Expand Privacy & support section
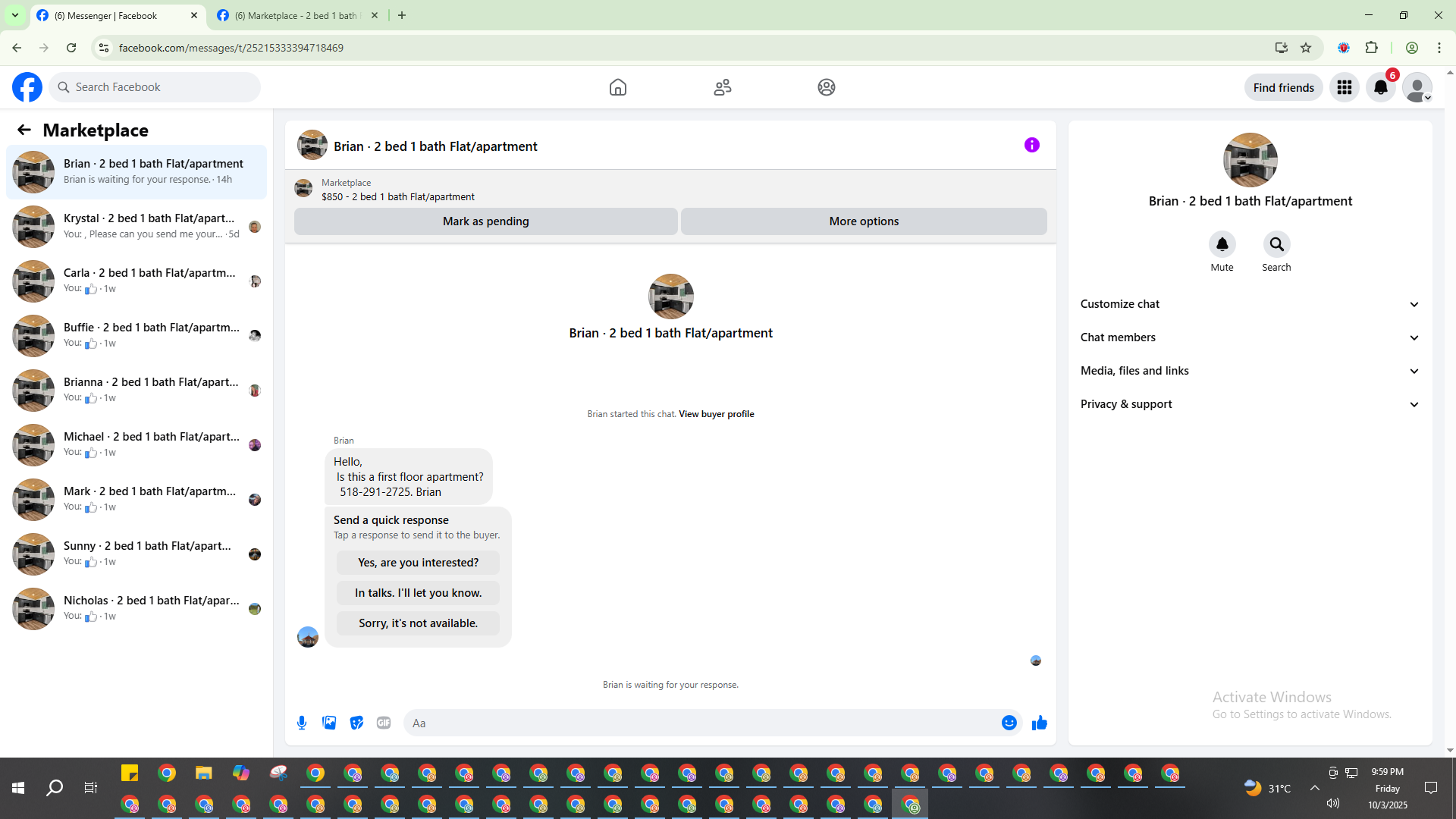This screenshot has height=819, width=1456. 1250,404
